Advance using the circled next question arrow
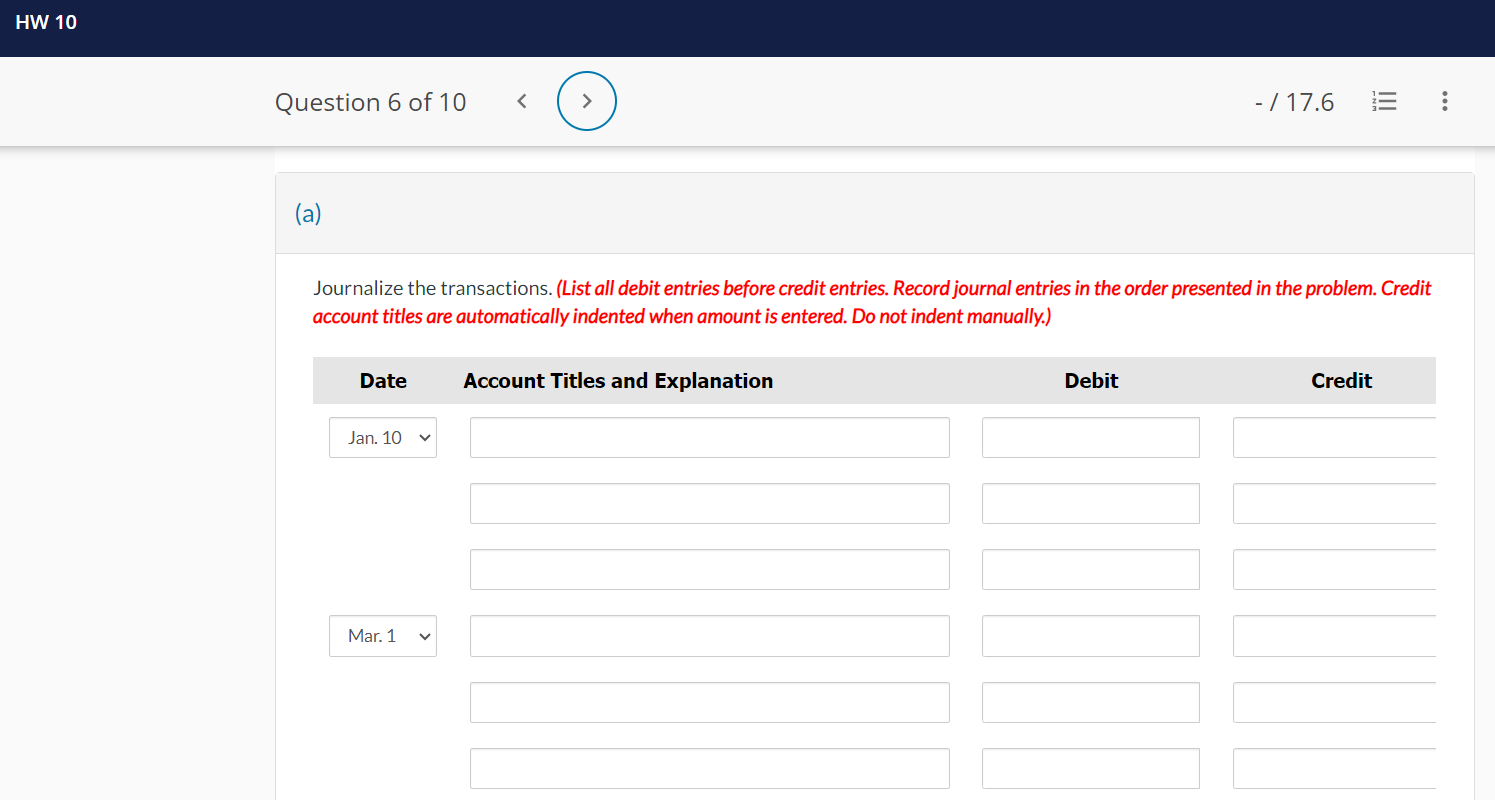 [587, 101]
